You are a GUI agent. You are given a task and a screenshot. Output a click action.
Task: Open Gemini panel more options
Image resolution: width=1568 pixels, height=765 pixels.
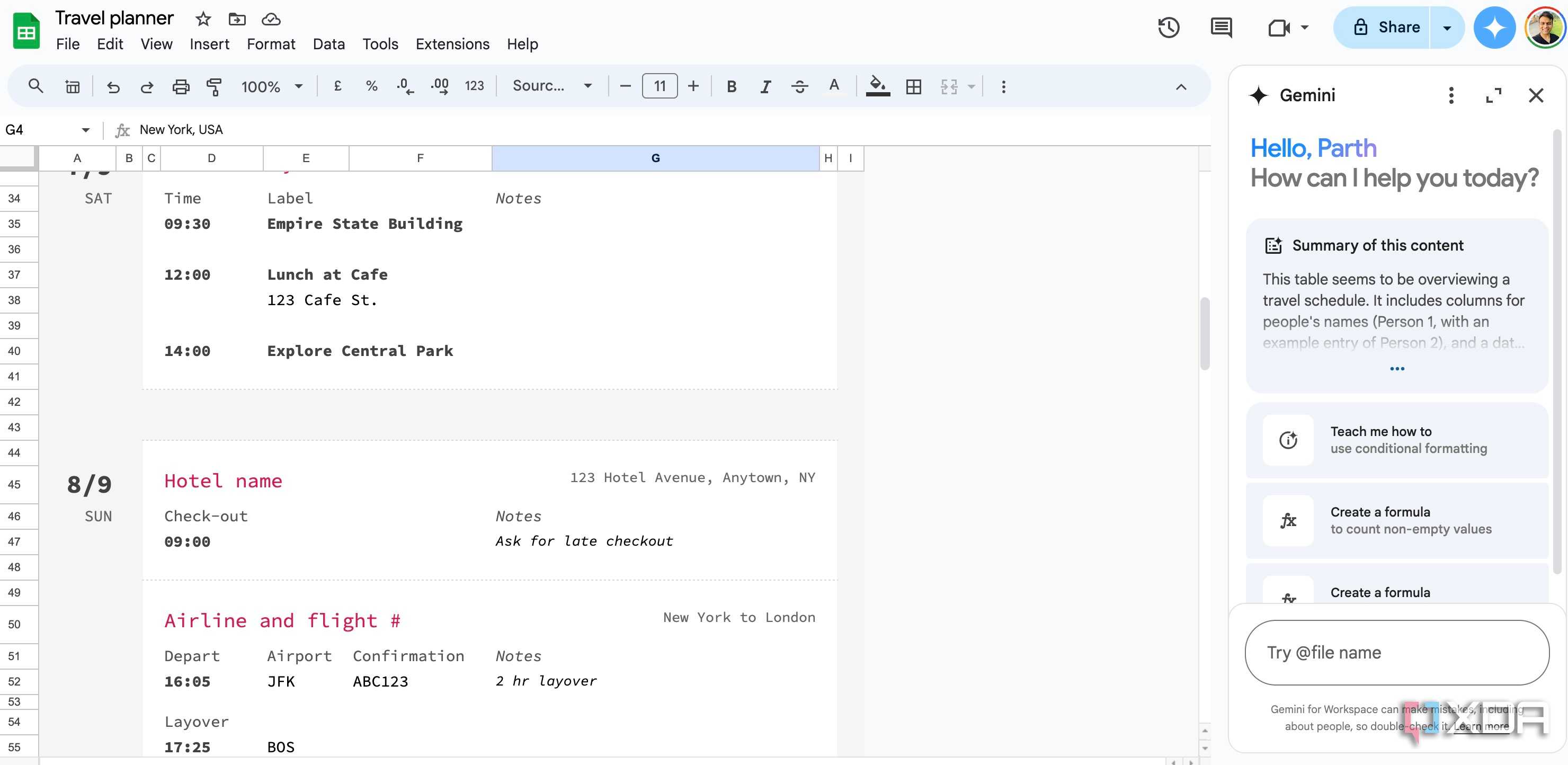click(x=1451, y=95)
